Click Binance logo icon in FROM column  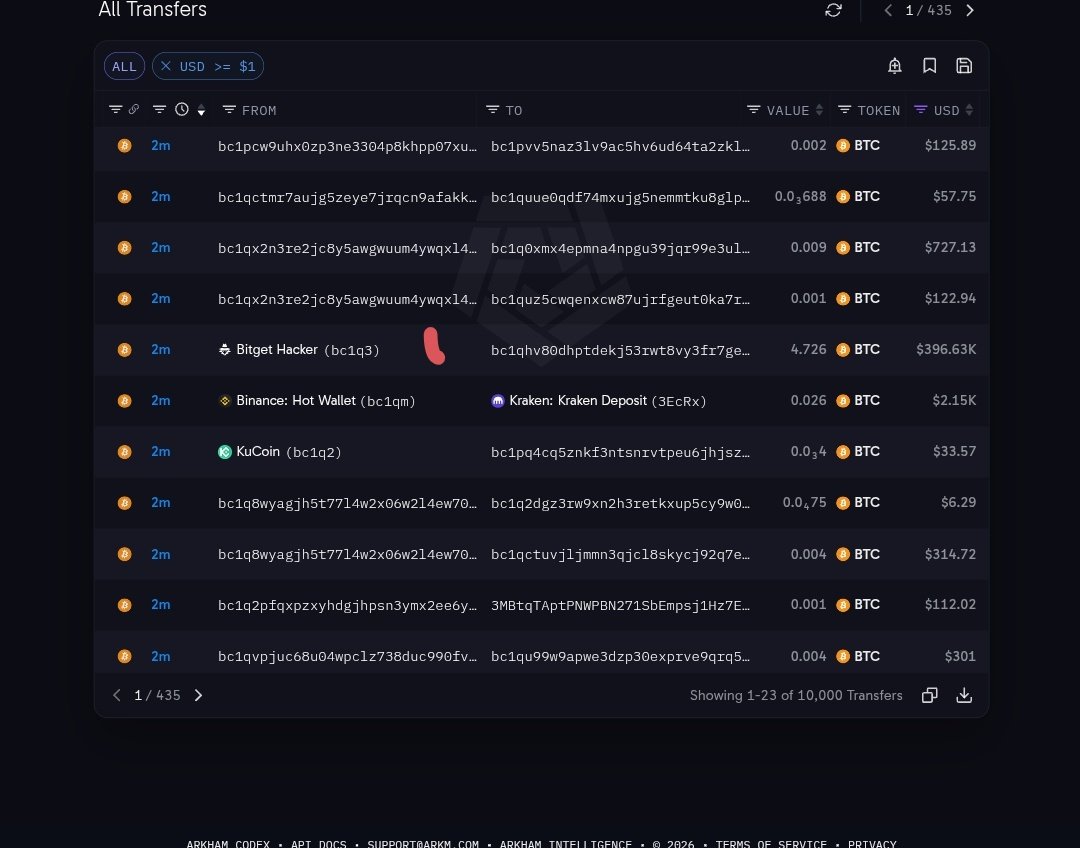[x=225, y=401]
